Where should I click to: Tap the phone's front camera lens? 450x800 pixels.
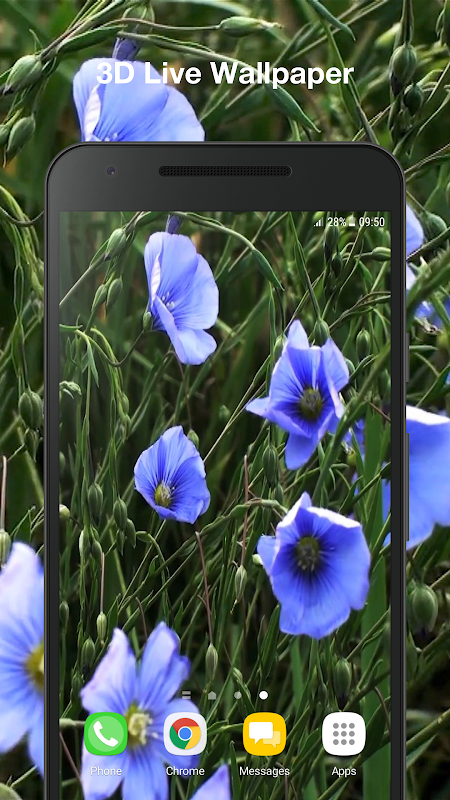point(111,171)
